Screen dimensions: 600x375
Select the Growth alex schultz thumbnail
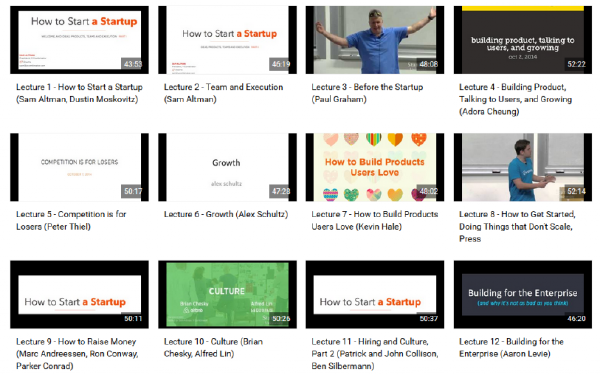click(x=227, y=167)
